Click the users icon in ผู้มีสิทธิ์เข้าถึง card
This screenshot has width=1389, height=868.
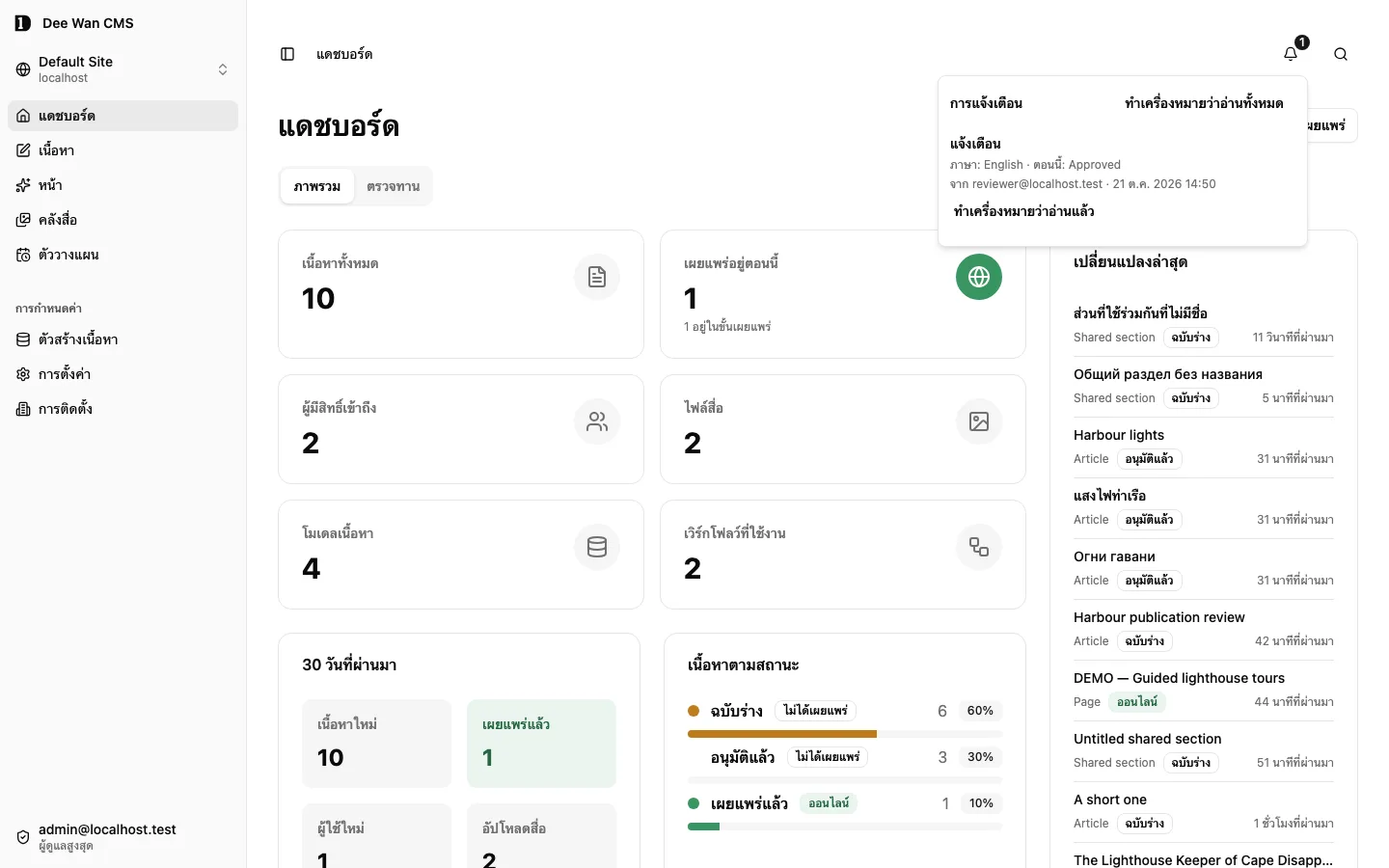[x=597, y=421]
